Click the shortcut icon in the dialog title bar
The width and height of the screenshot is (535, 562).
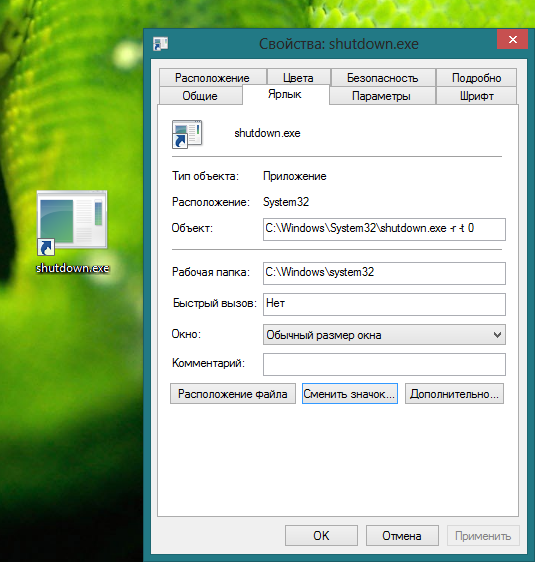pos(161,44)
